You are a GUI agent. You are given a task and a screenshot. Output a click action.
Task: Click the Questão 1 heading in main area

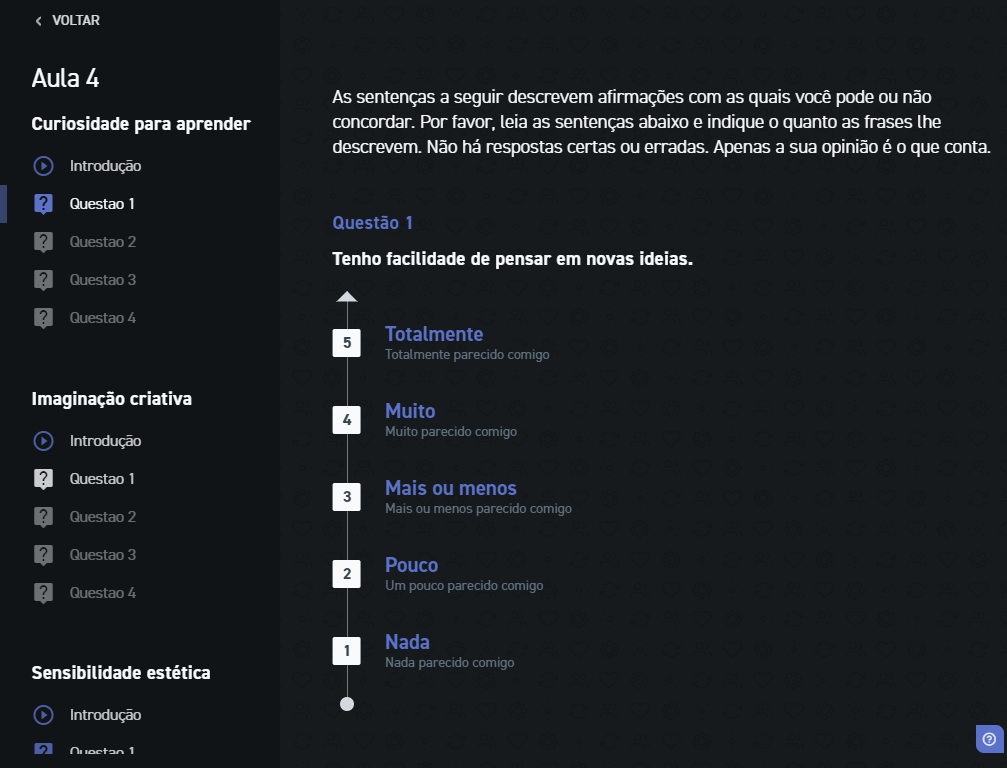pos(372,223)
